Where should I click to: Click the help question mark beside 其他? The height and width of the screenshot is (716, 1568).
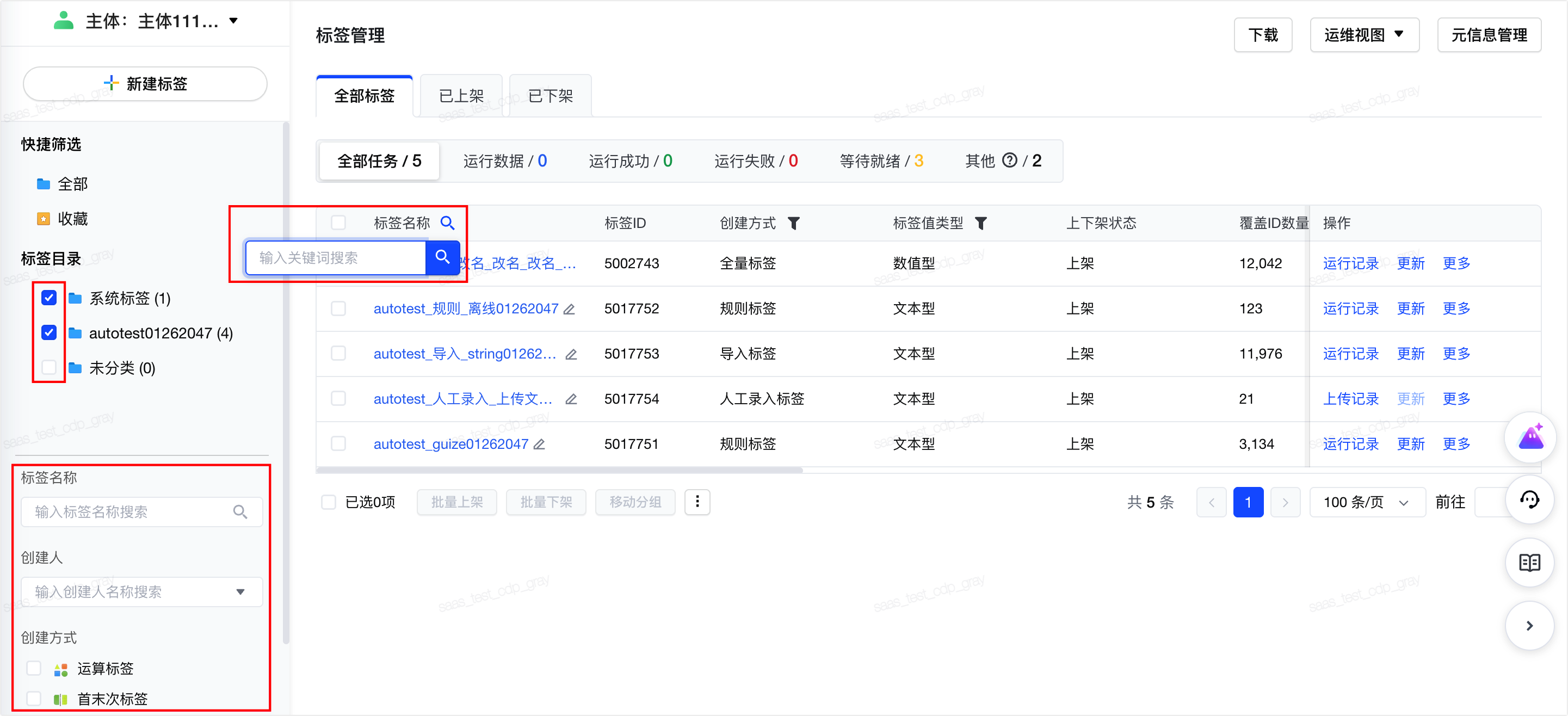[1010, 160]
